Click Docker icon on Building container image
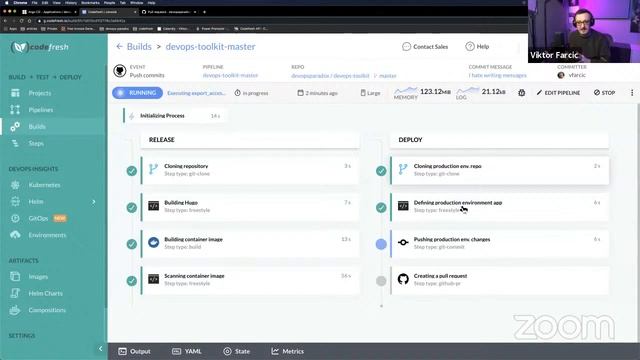Screen dimensions: 640x360 tap(153, 242)
